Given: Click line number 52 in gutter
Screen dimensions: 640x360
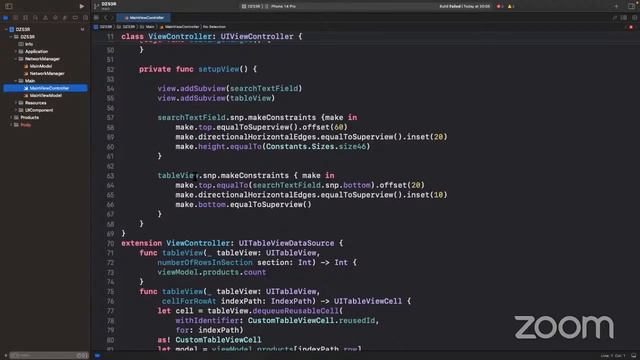Looking at the screenshot, I should pos(110,69).
